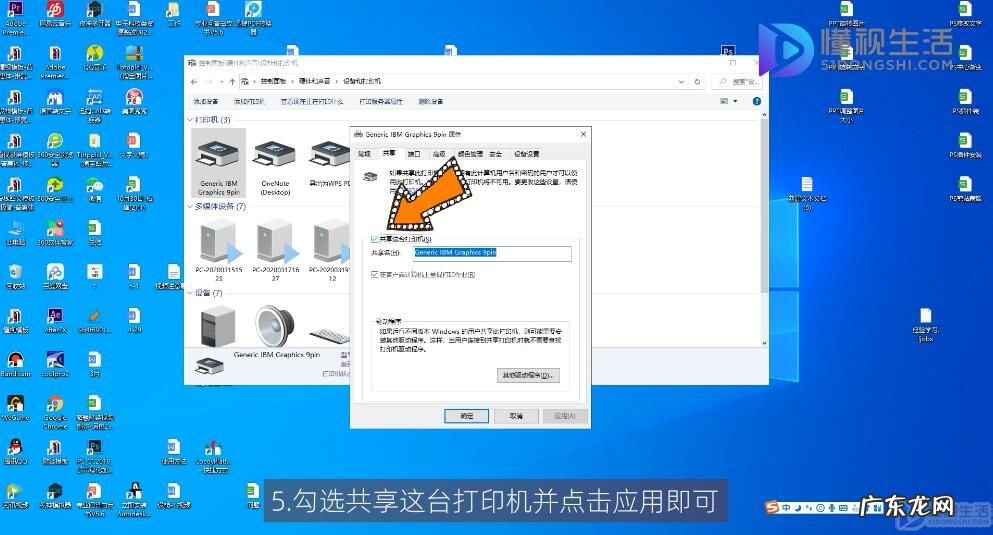Open Google Chrome desktop shortcut
The width and height of the screenshot is (993, 535).
(55, 413)
